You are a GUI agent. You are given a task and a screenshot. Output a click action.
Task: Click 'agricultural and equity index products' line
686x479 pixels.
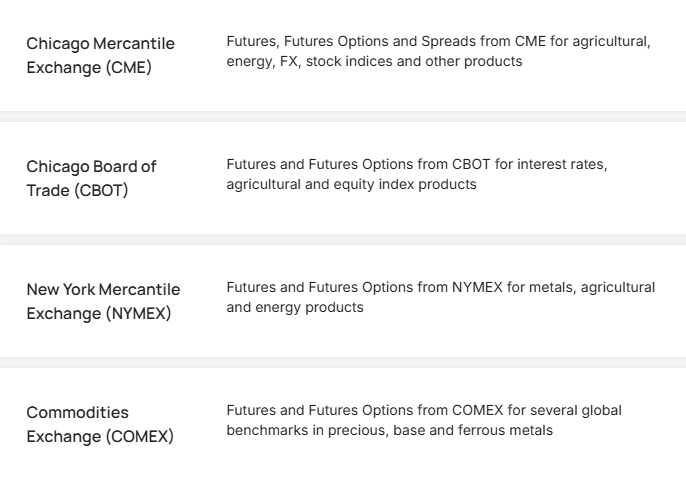point(351,185)
